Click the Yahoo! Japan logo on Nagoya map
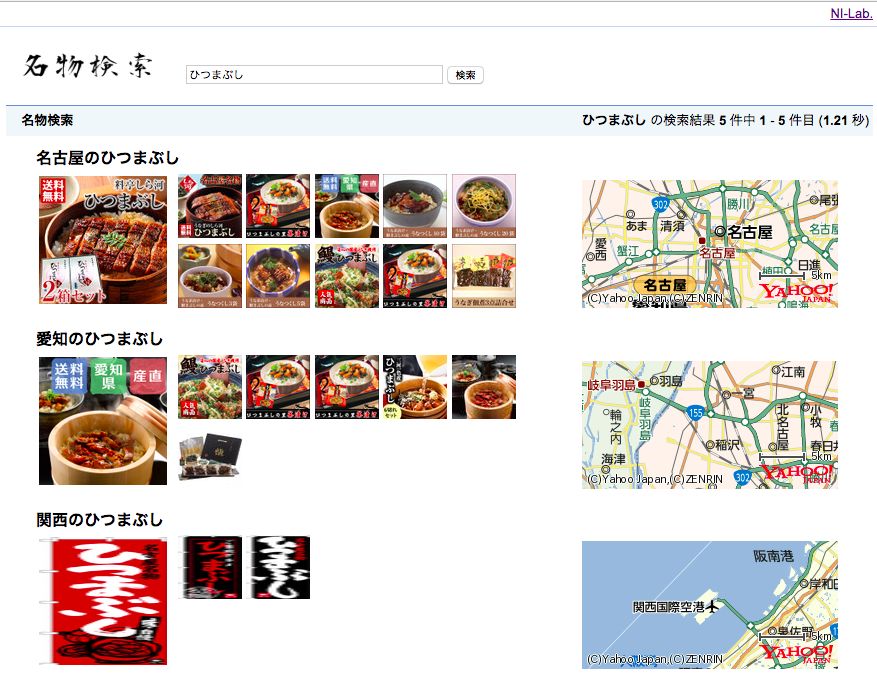Image resolution: width=877 pixels, height=687 pixels. pos(796,293)
